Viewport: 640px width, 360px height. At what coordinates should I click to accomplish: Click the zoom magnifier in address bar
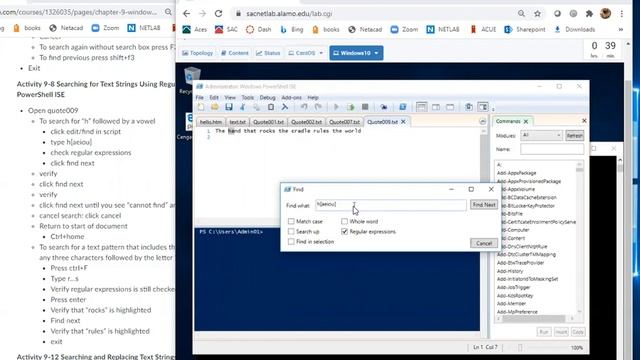pyautogui.click(x=521, y=13)
